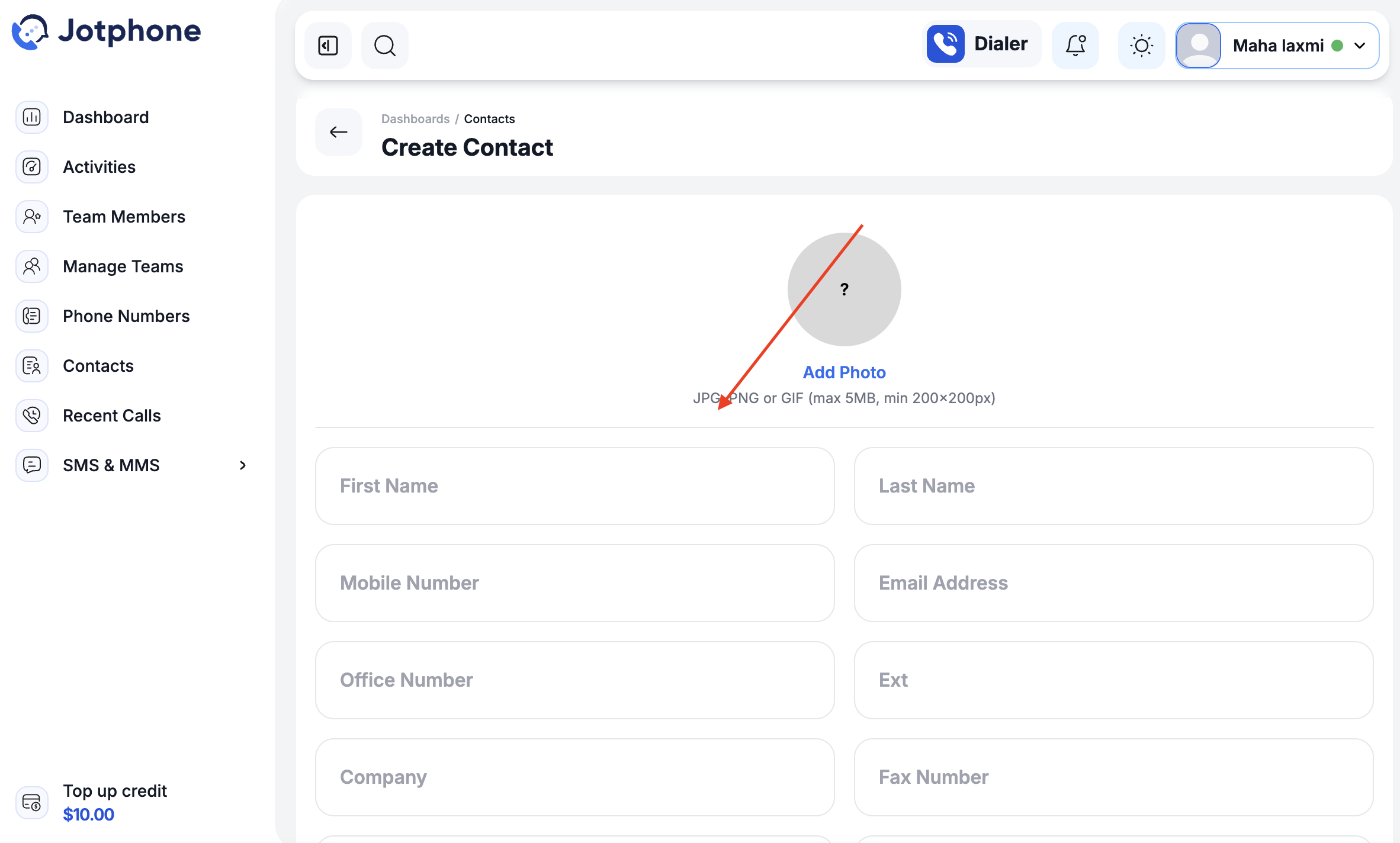
Task: Click the Dashboards breadcrumb link
Action: (x=416, y=119)
